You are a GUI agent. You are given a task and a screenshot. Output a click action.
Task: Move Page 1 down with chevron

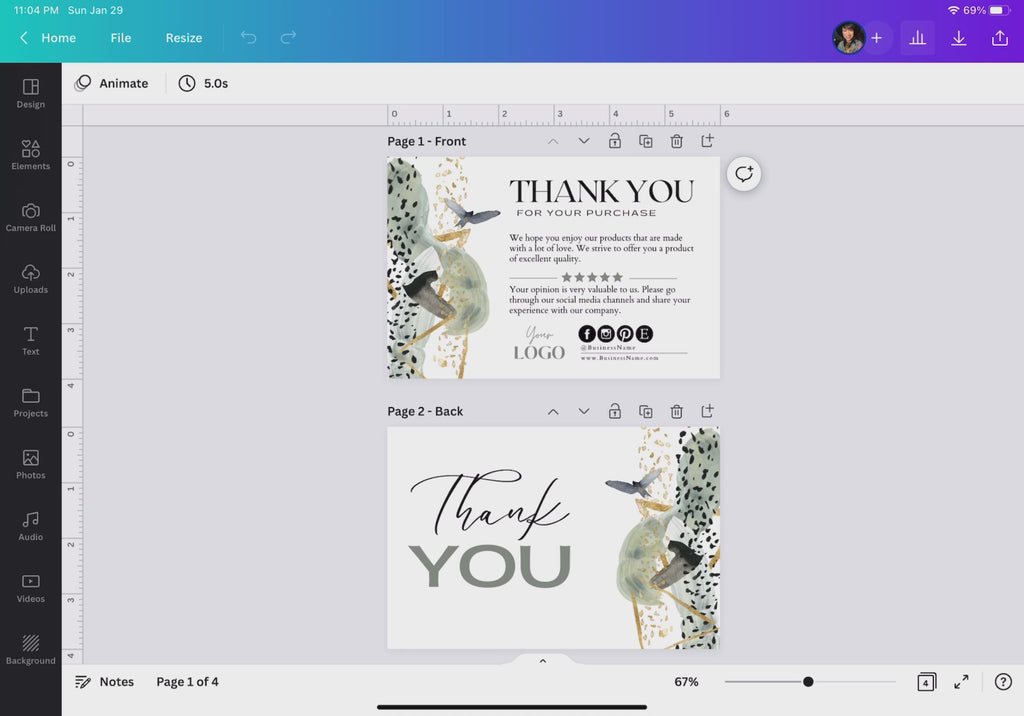[584, 140]
